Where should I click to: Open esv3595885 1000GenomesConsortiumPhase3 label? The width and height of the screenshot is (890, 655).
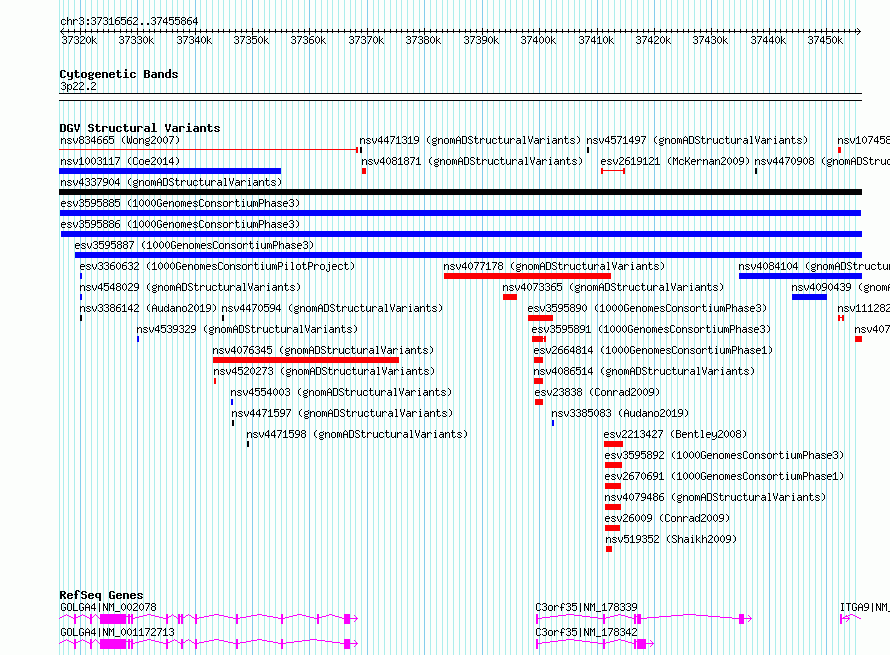(180, 203)
